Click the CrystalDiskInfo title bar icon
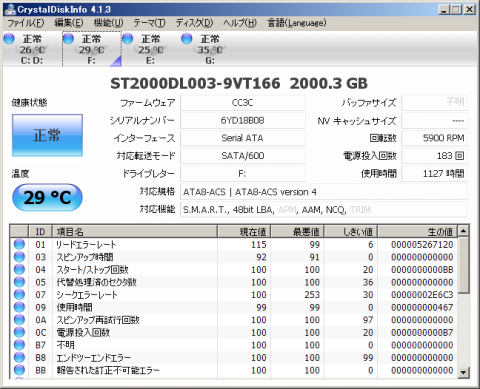This screenshot has width=480, height=389. (10, 9)
